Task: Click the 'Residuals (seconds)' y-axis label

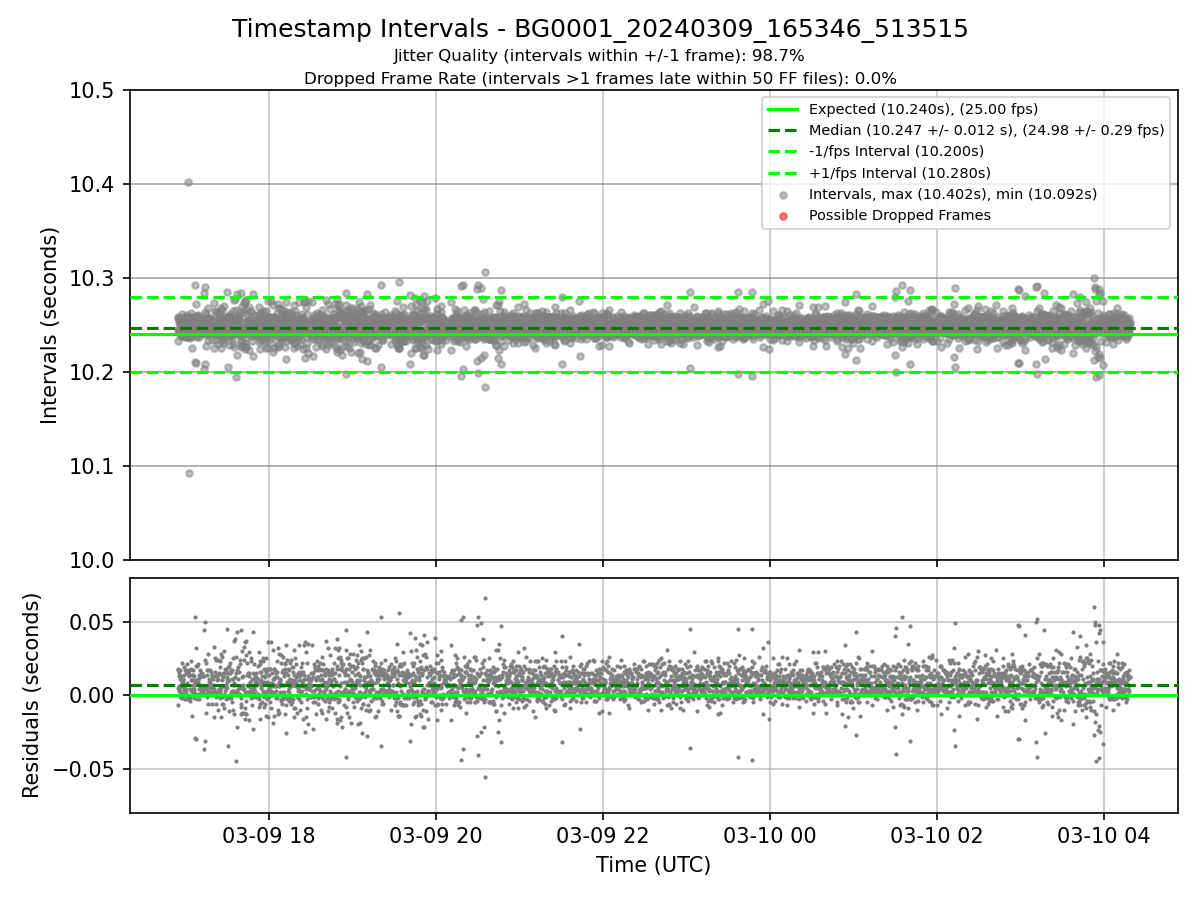Action: point(32,695)
